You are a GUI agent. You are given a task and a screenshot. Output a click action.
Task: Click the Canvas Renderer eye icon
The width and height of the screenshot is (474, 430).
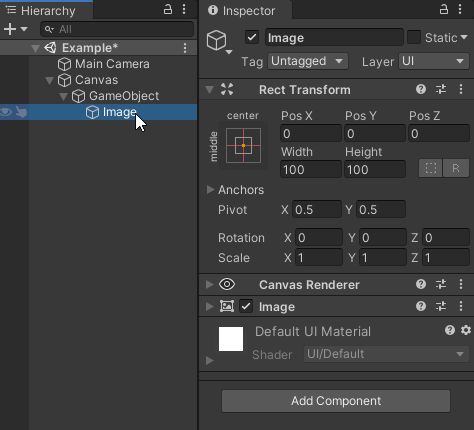click(227, 284)
